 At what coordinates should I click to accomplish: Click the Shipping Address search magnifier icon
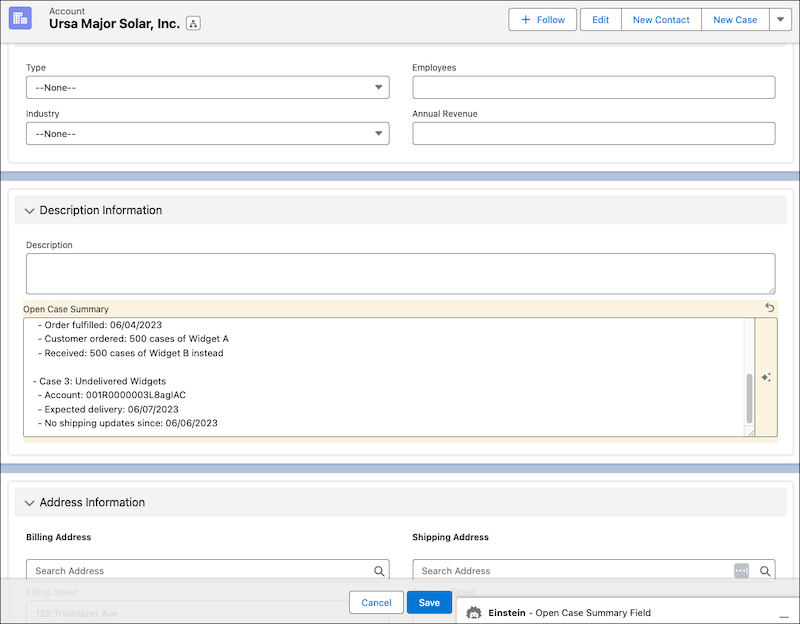[x=765, y=571]
